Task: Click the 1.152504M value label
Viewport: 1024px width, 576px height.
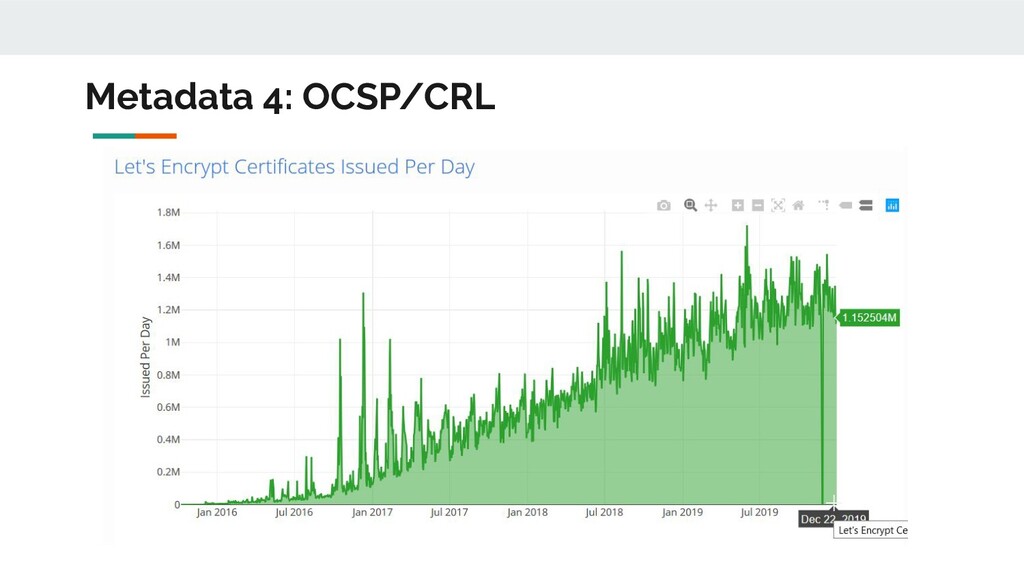Action: point(869,318)
